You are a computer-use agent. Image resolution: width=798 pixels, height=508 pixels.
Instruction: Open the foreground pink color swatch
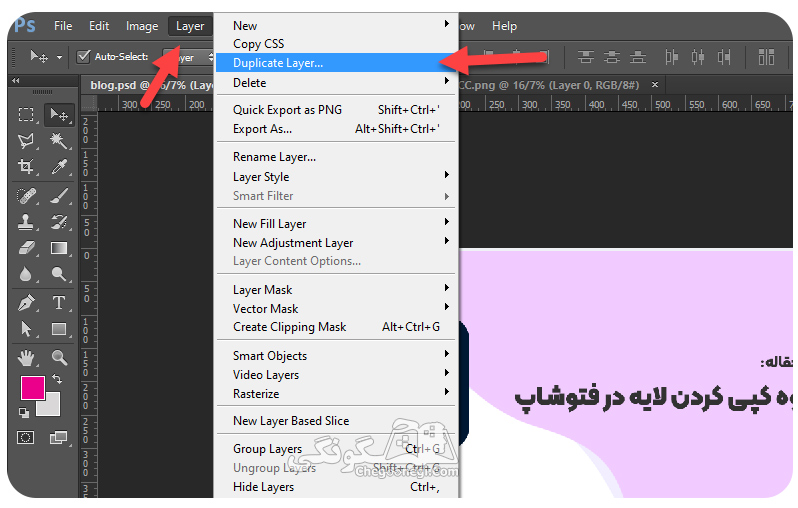[x=32, y=387]
